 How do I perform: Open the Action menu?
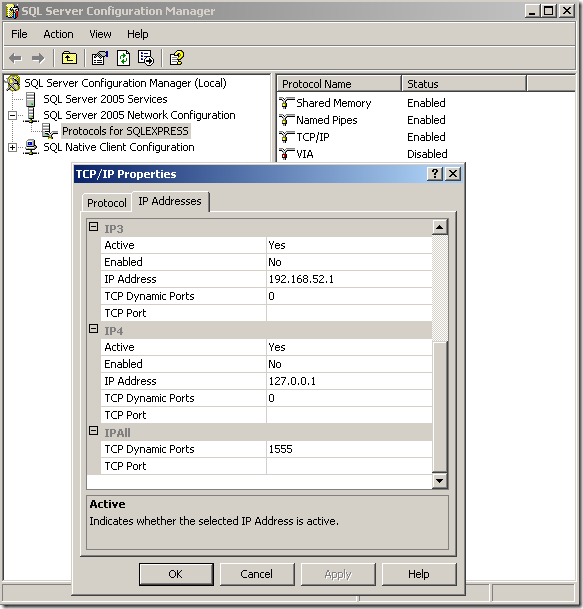58,34
